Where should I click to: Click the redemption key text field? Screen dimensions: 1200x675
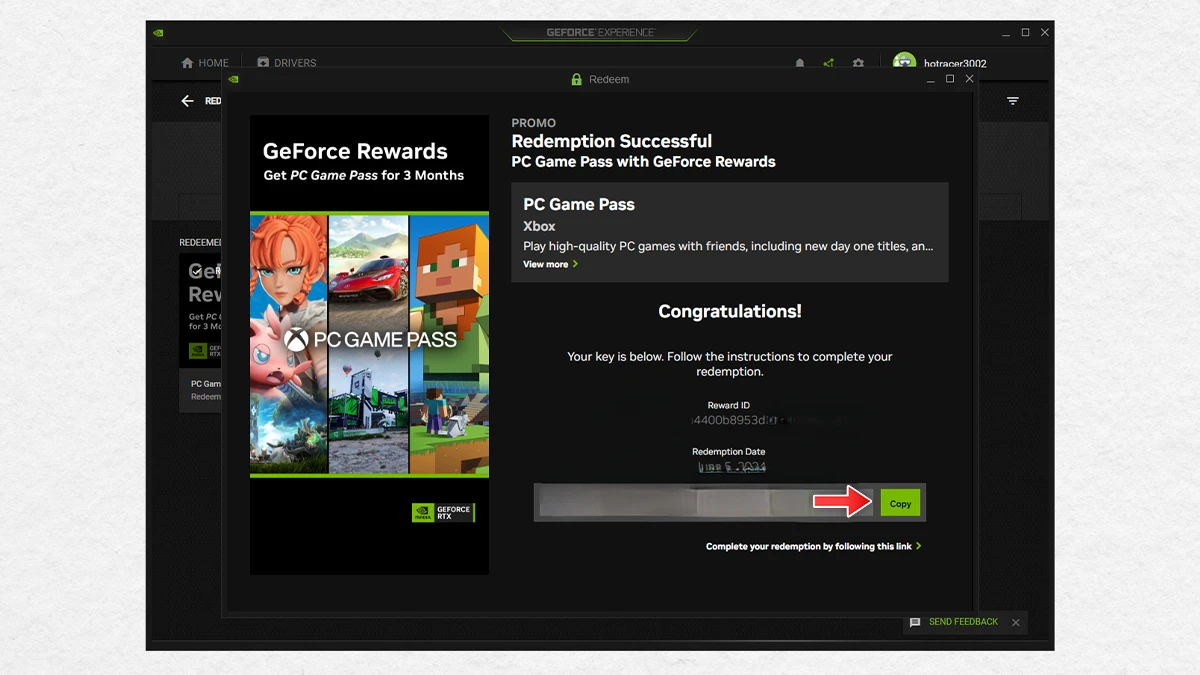pos(706,503)
